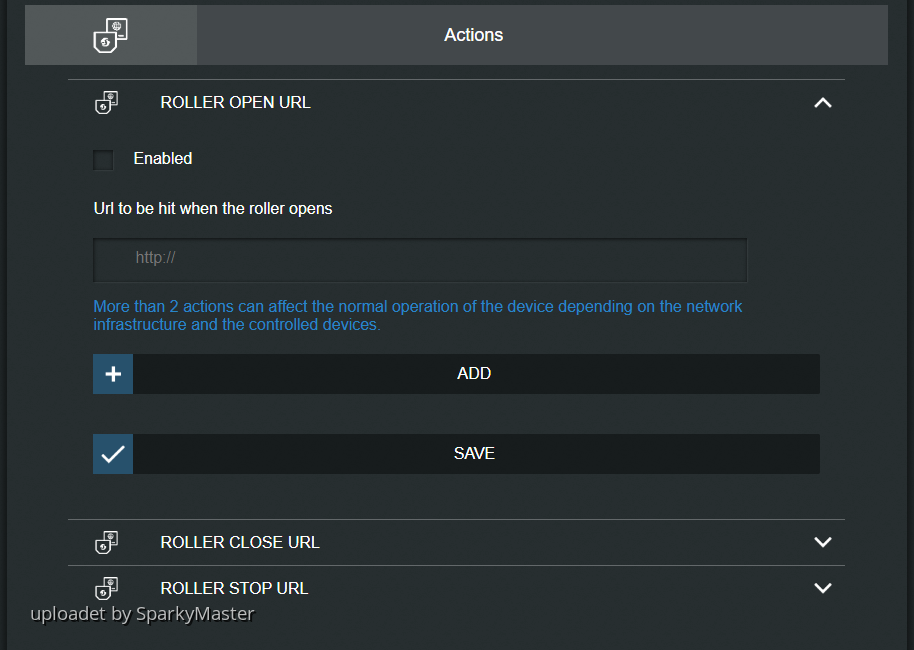The image size is (914, 650).
Task: Click the Actions header device icon
Action: (x=110, y=35)
